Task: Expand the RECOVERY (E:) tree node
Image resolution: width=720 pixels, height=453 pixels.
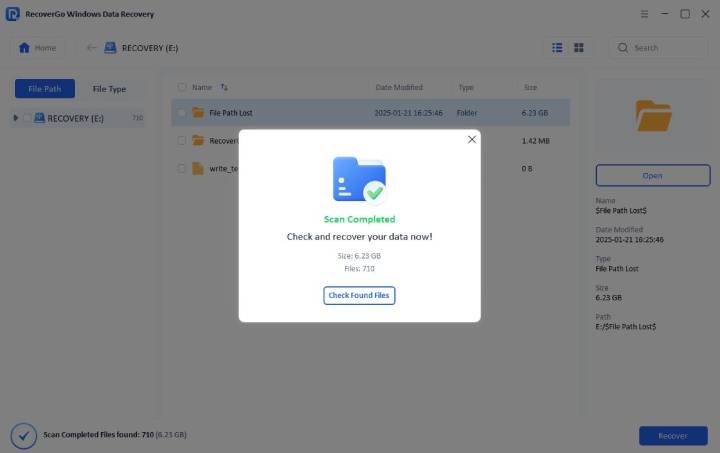Action: 16,118
